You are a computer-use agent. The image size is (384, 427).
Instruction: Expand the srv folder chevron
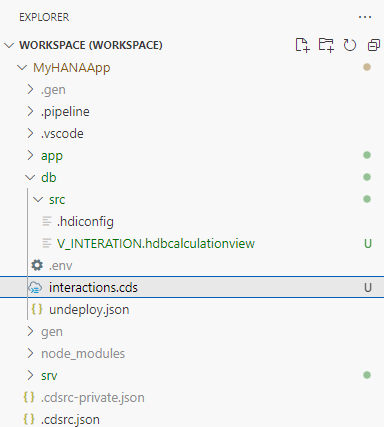pos(30,375)
